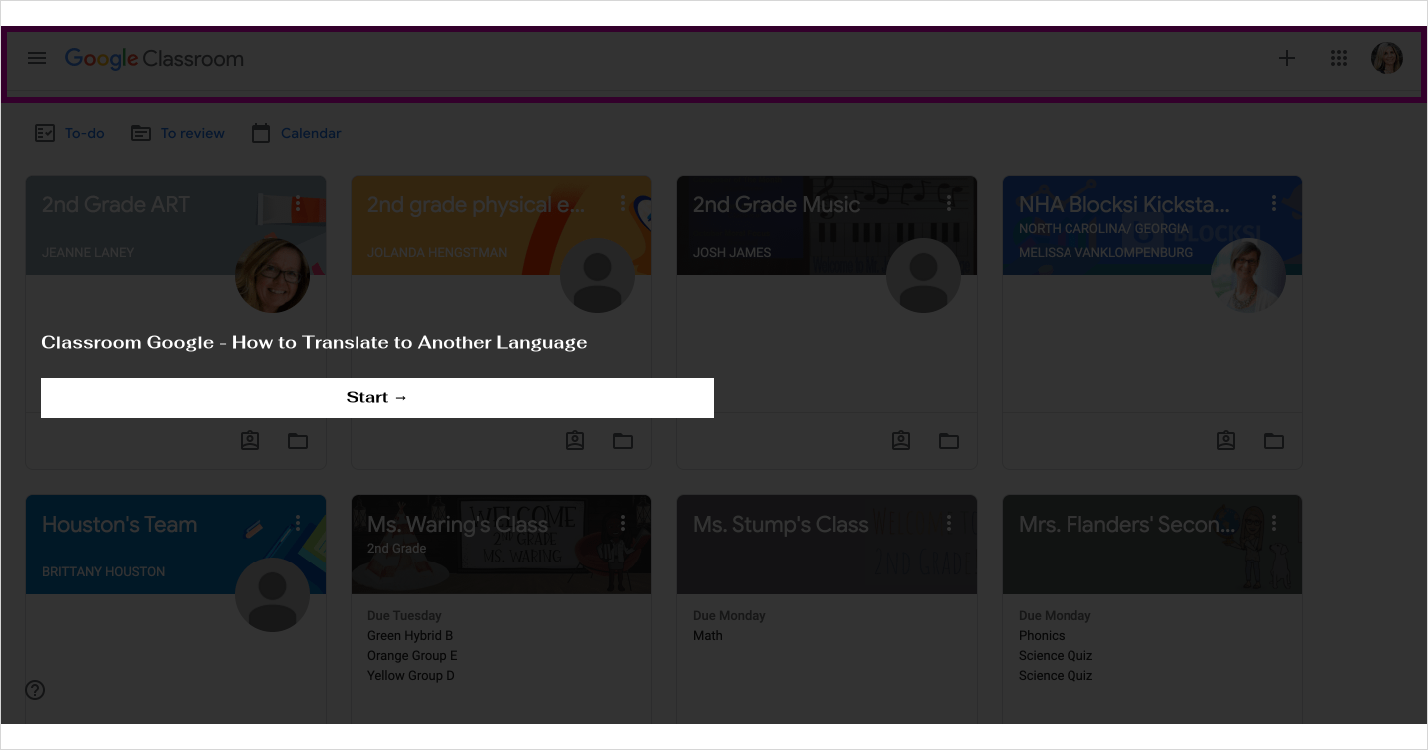The height and width of the screenshot is (750, 1428).
Task: Open the Google apps grid
Action: (x=1339, y=58)
